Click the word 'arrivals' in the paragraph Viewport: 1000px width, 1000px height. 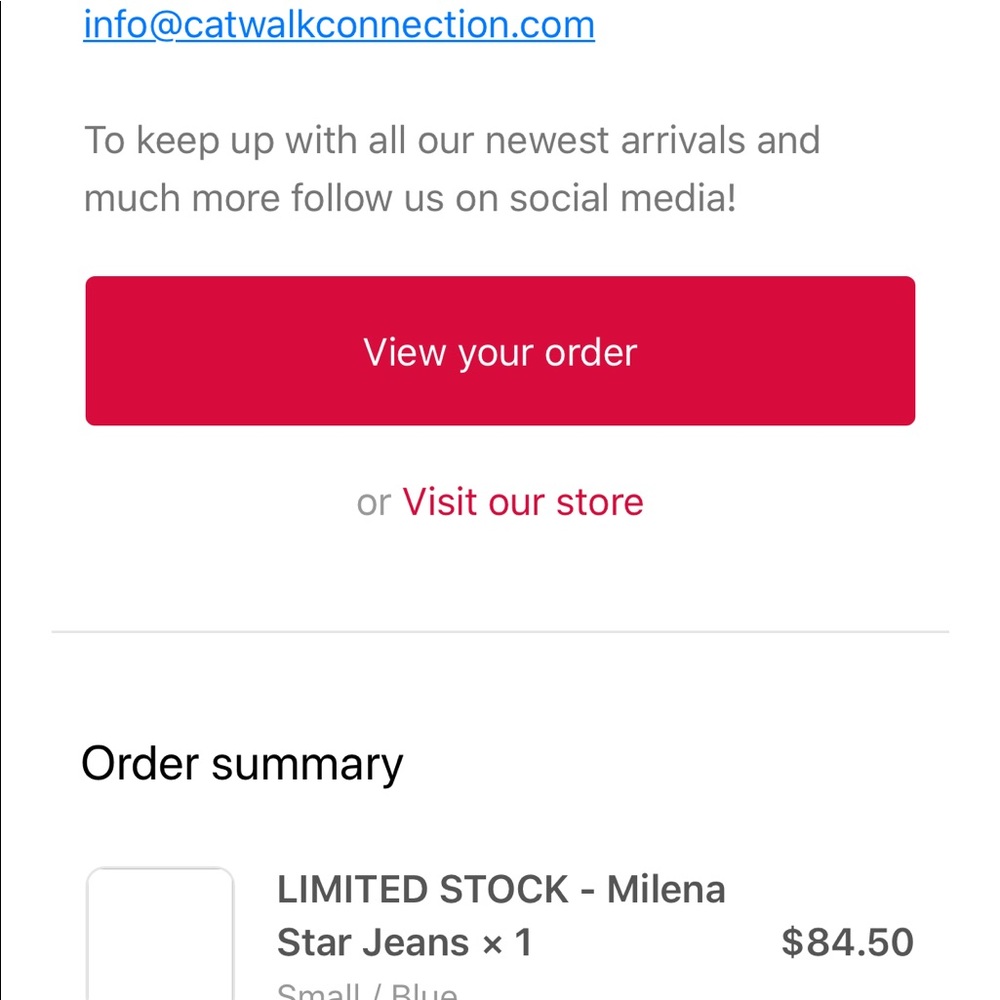[x=683, y=140]
